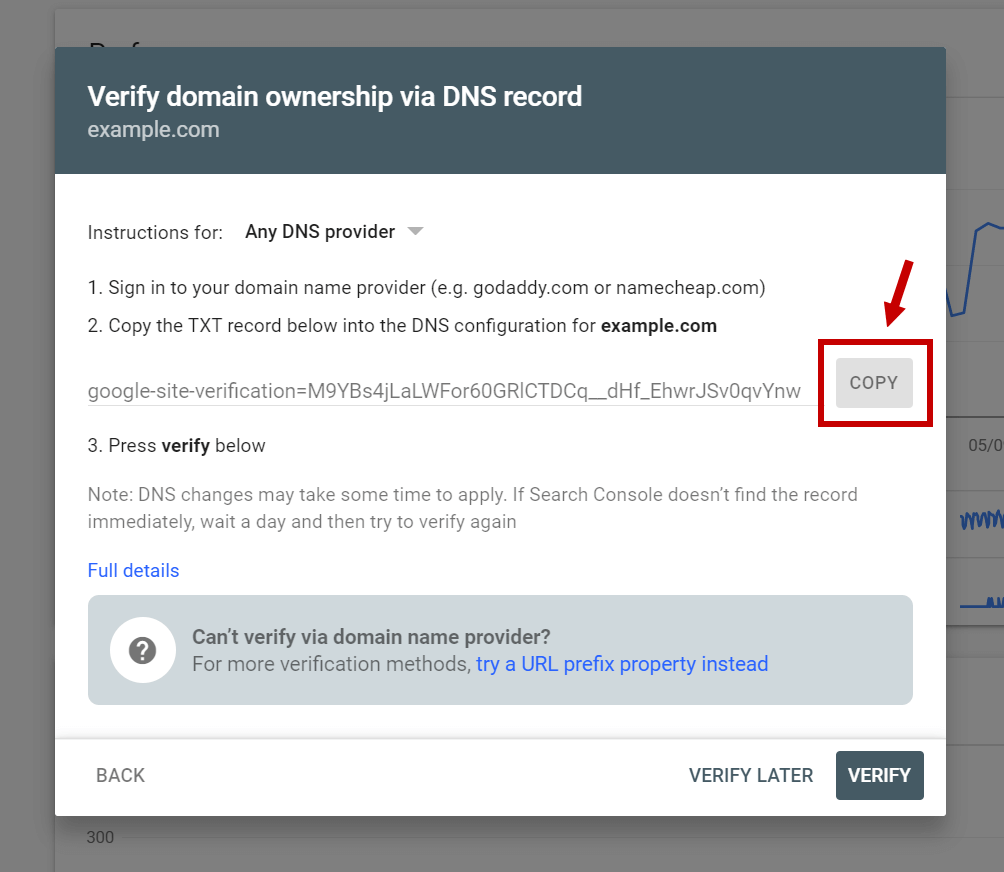
Task: Click the 'Press verify below' step text
Action: 176,446
